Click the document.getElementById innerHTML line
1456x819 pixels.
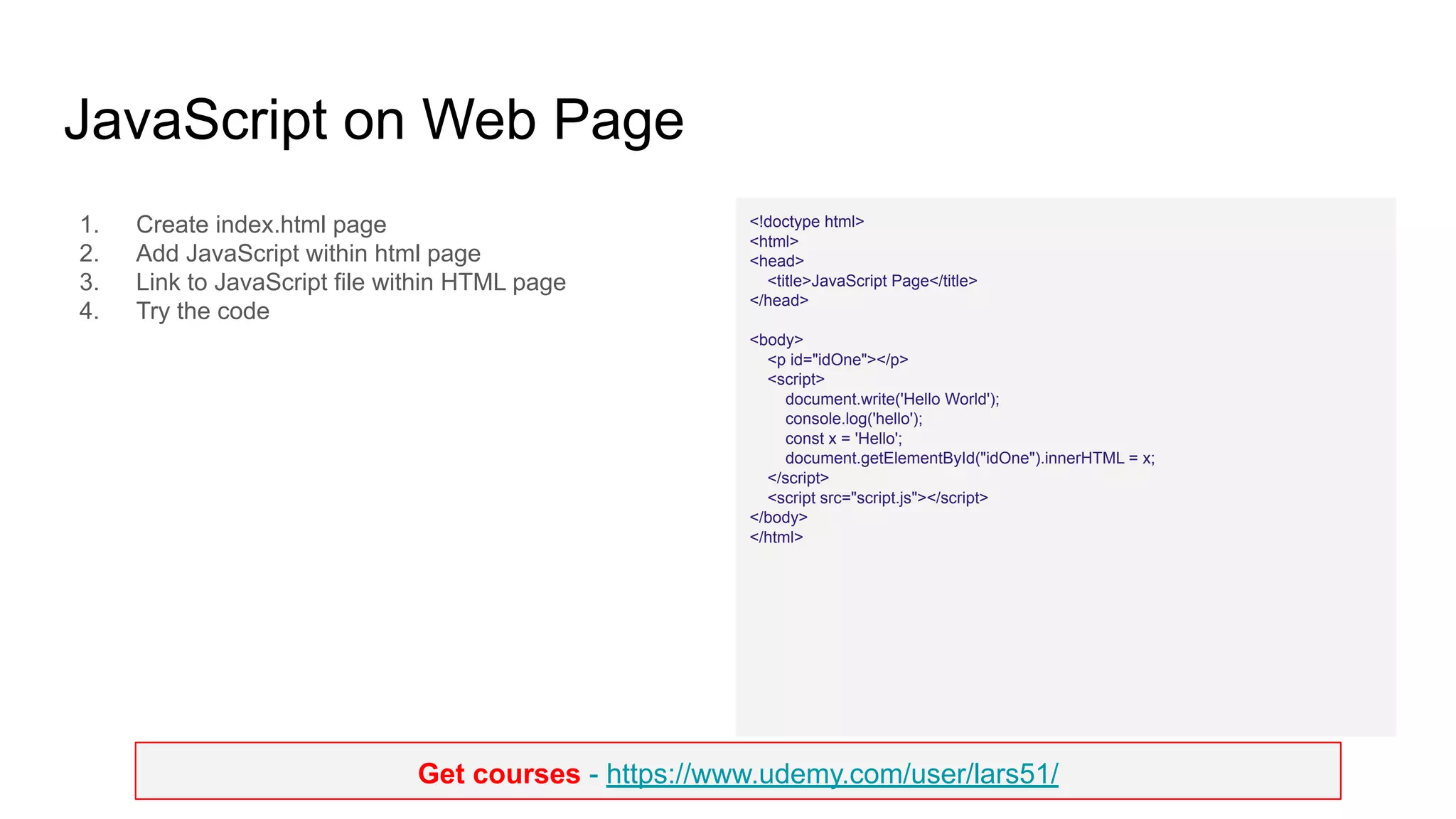pyautogui.click(x=970, y=459)
